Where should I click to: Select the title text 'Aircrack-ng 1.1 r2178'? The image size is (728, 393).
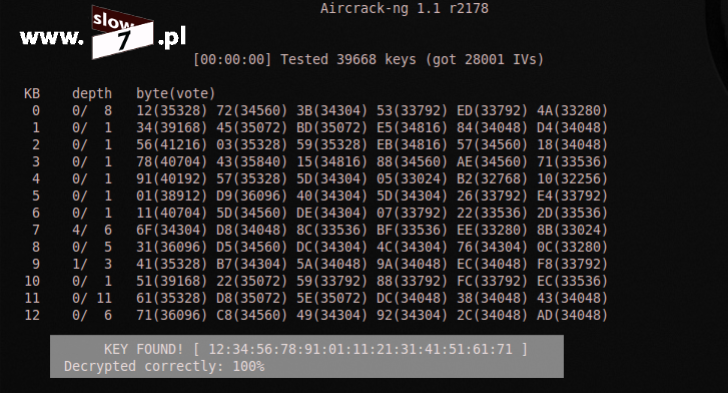point(404,8)
